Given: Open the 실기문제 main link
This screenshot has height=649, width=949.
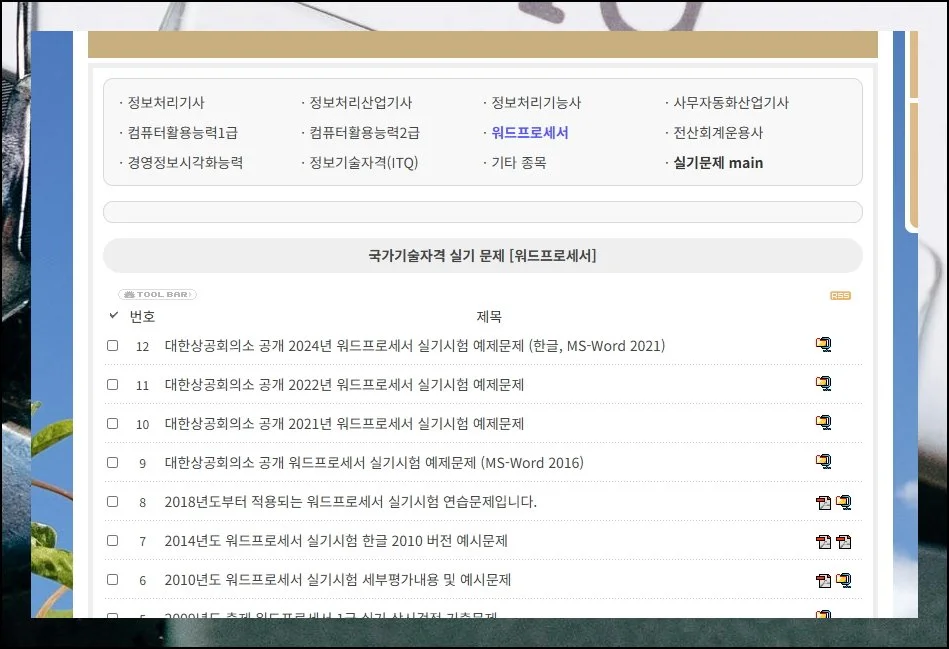Looking at the screenshot, I should pyautogui.click(x=717, y=163).
